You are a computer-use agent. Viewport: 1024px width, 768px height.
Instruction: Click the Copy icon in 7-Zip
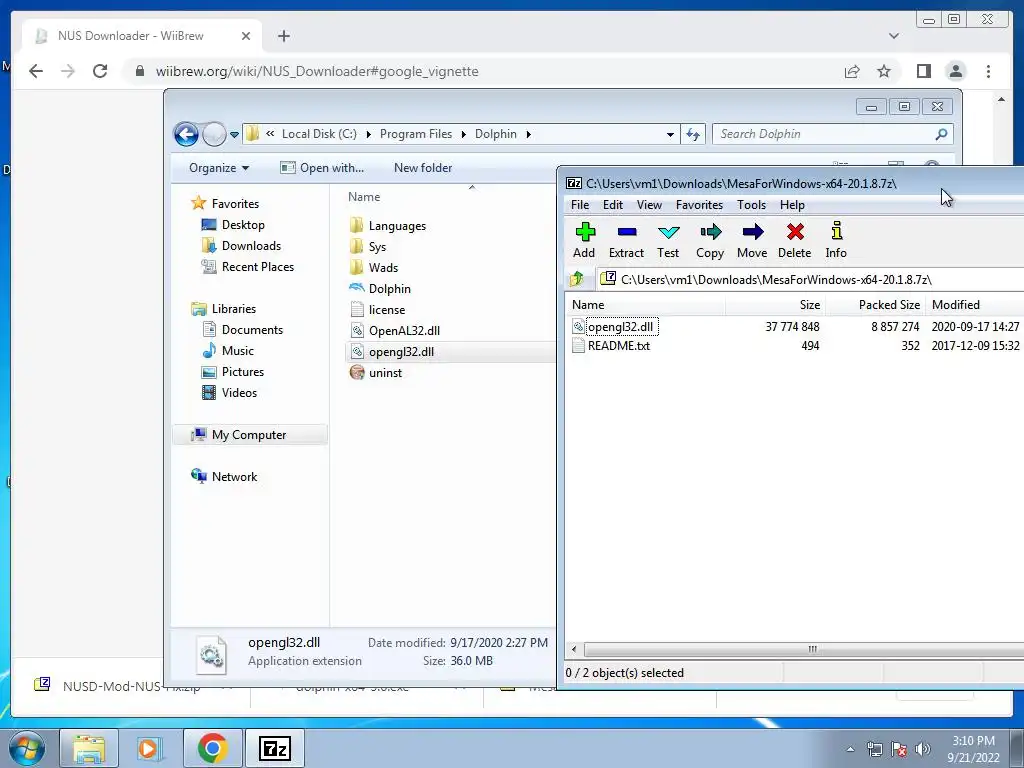710,240
